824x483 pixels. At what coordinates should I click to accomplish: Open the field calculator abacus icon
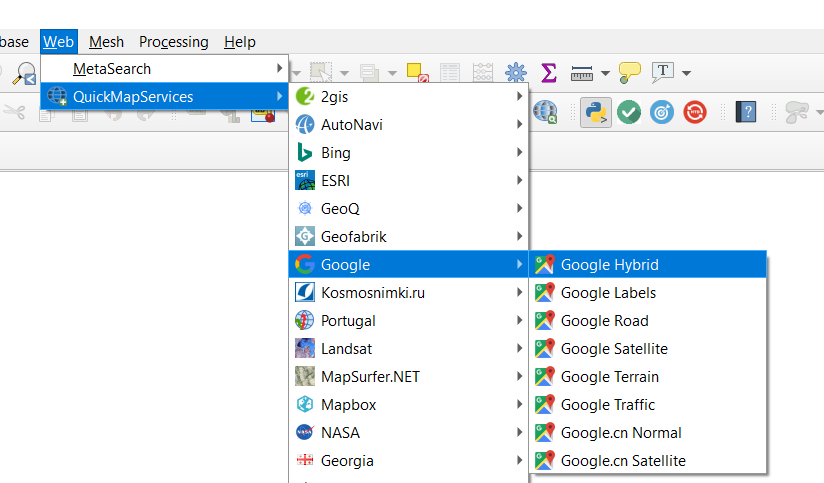click(482, 73)
